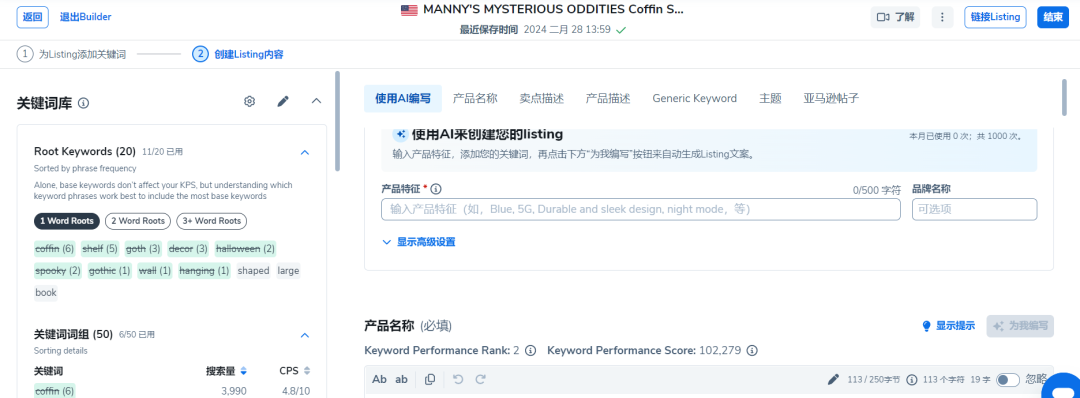
Task: Click the spooky (2) keyword chip
Action: (58, 271)
